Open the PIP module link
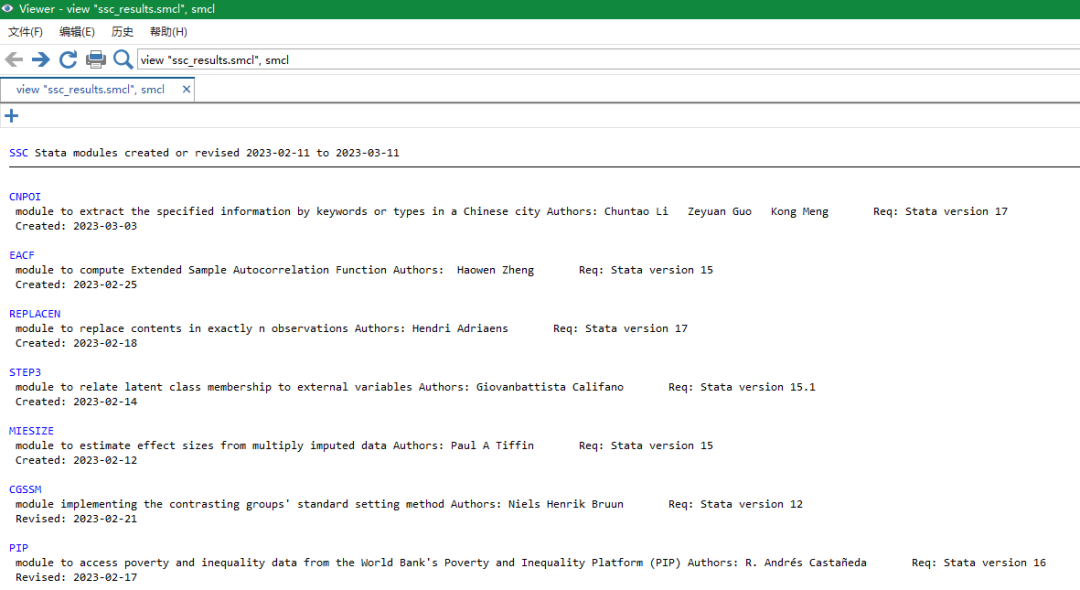1080x590 pixels. click(19, 548)
